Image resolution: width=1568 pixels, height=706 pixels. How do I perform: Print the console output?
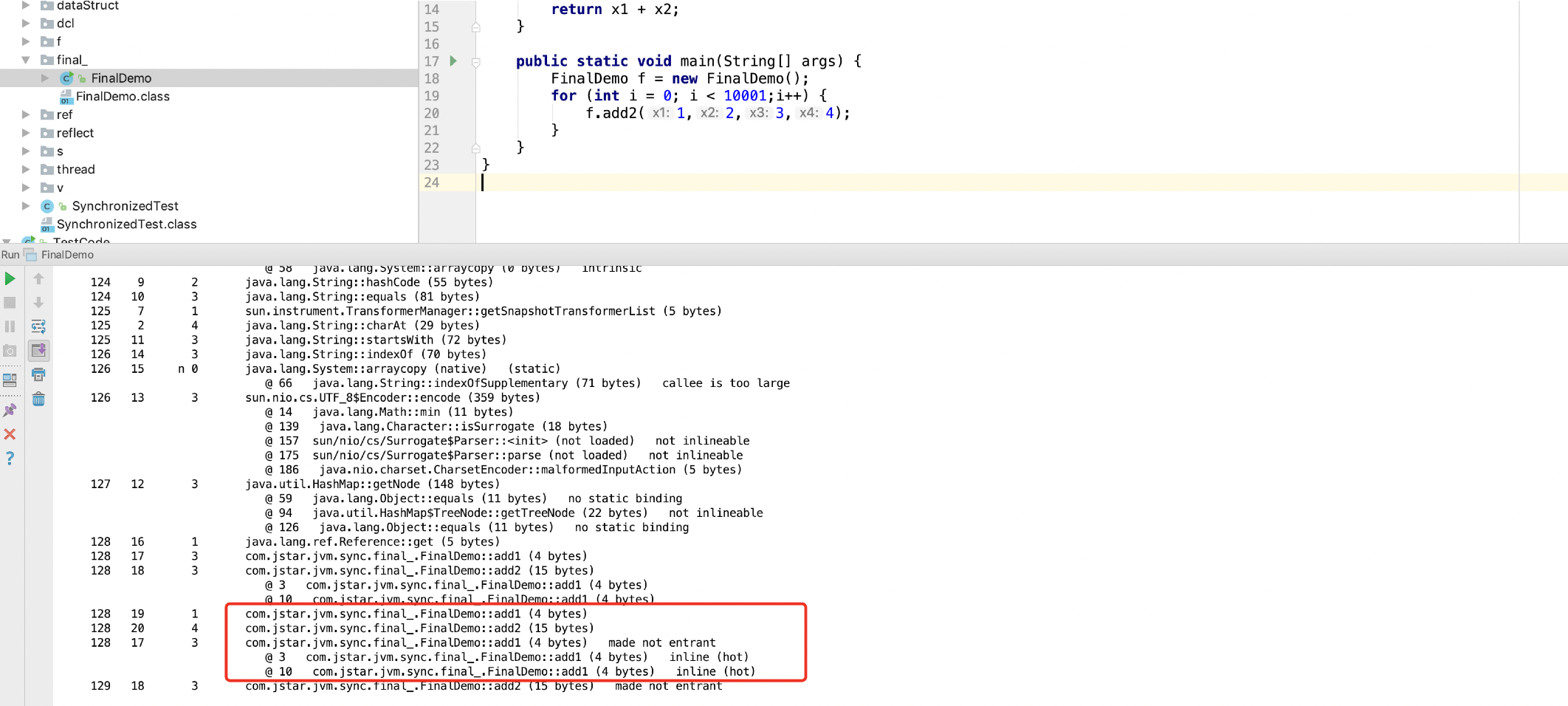coord(38,375)
